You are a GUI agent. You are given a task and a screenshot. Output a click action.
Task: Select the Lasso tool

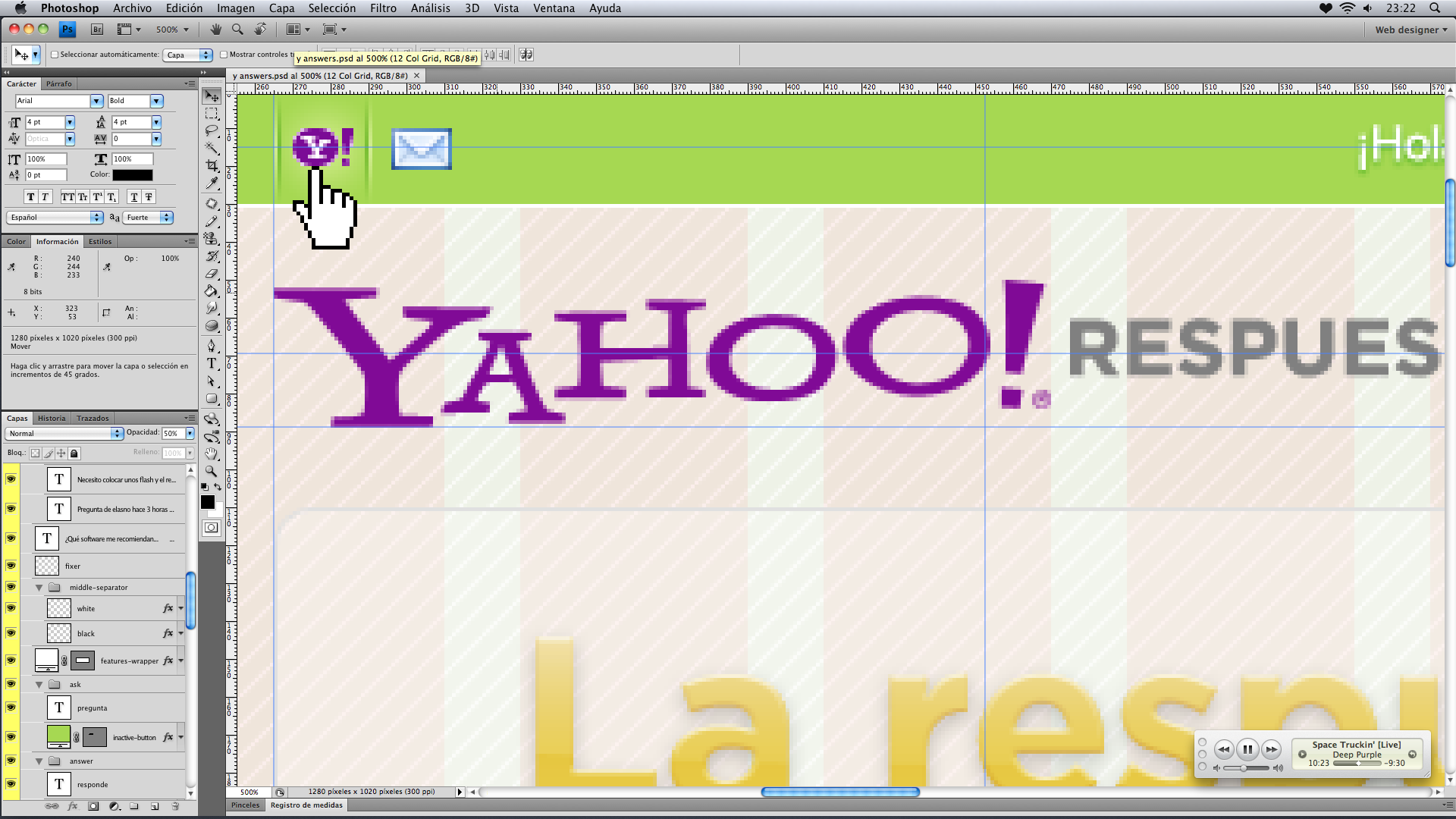point(212,130)
